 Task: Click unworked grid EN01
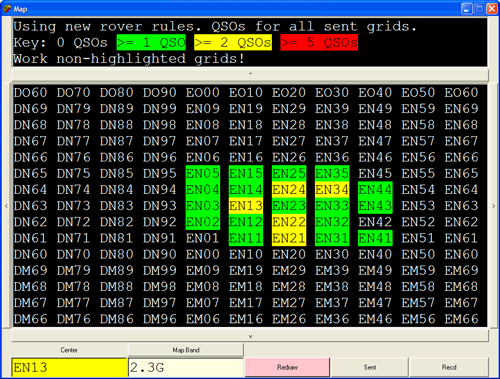click(x=203, y=238)
